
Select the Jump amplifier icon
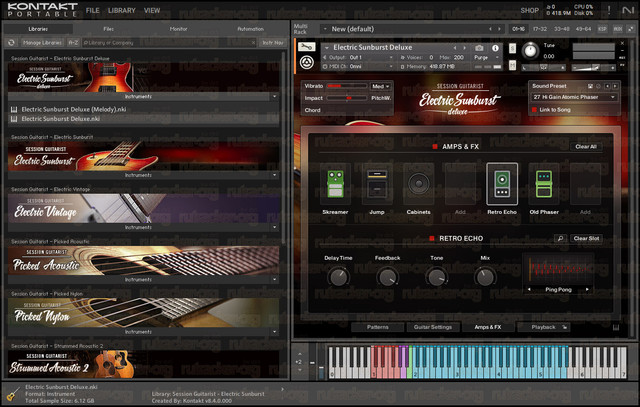(x=377, y=184)
